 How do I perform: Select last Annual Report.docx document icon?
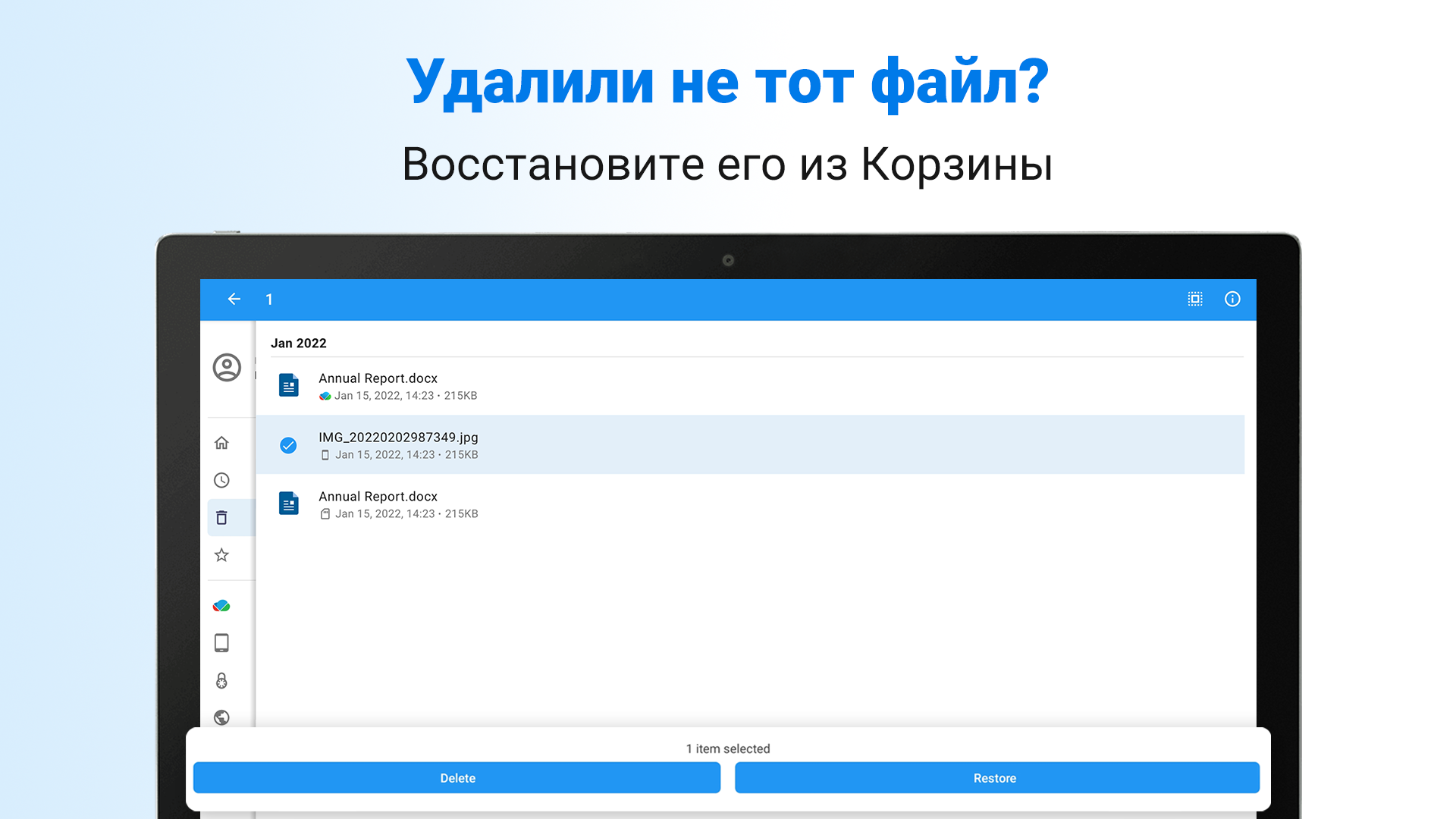[288, 504]
